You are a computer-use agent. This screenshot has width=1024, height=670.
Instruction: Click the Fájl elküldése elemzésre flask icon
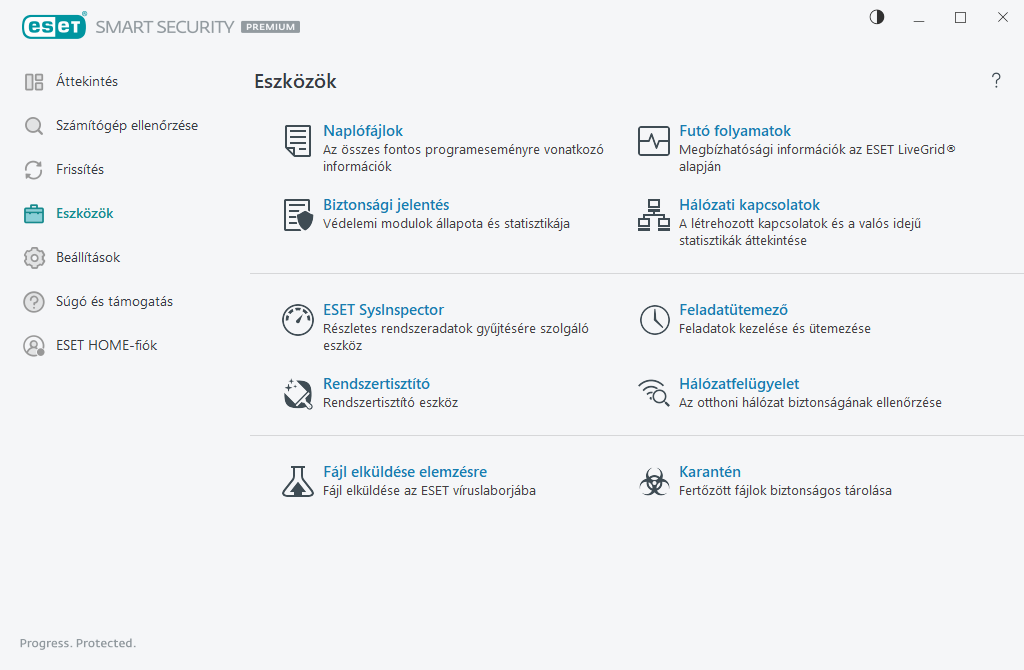(297, 482)
